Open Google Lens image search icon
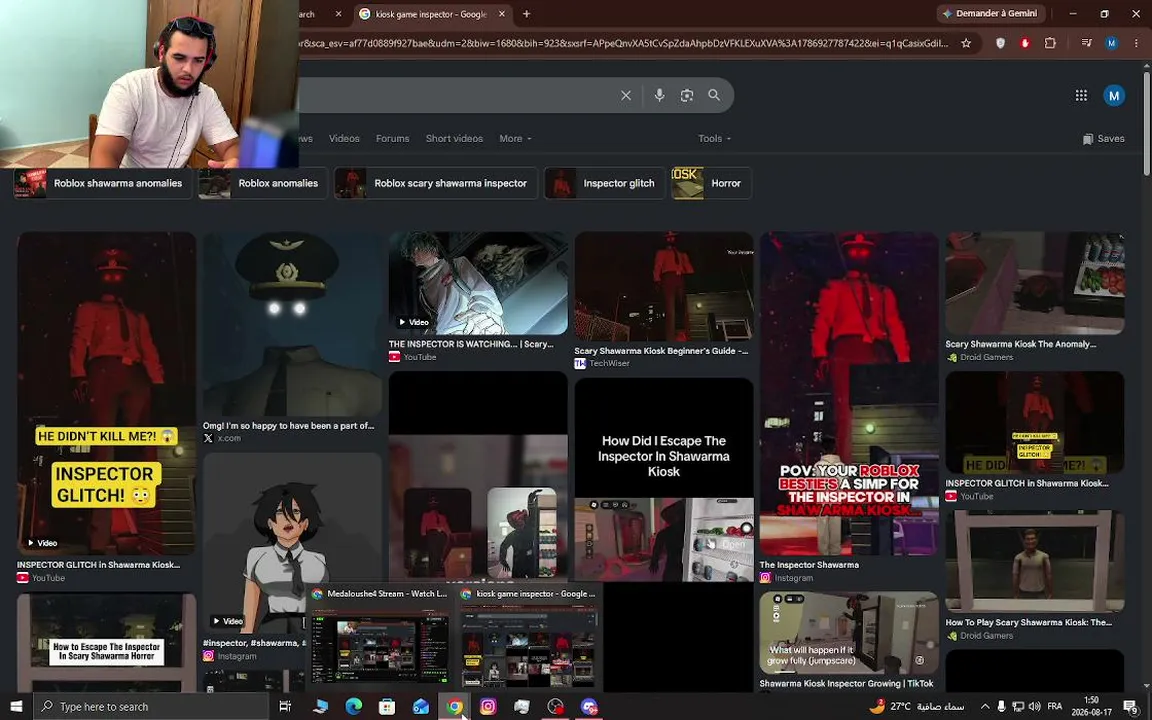The image size is (1152, 720). (687, 96)
